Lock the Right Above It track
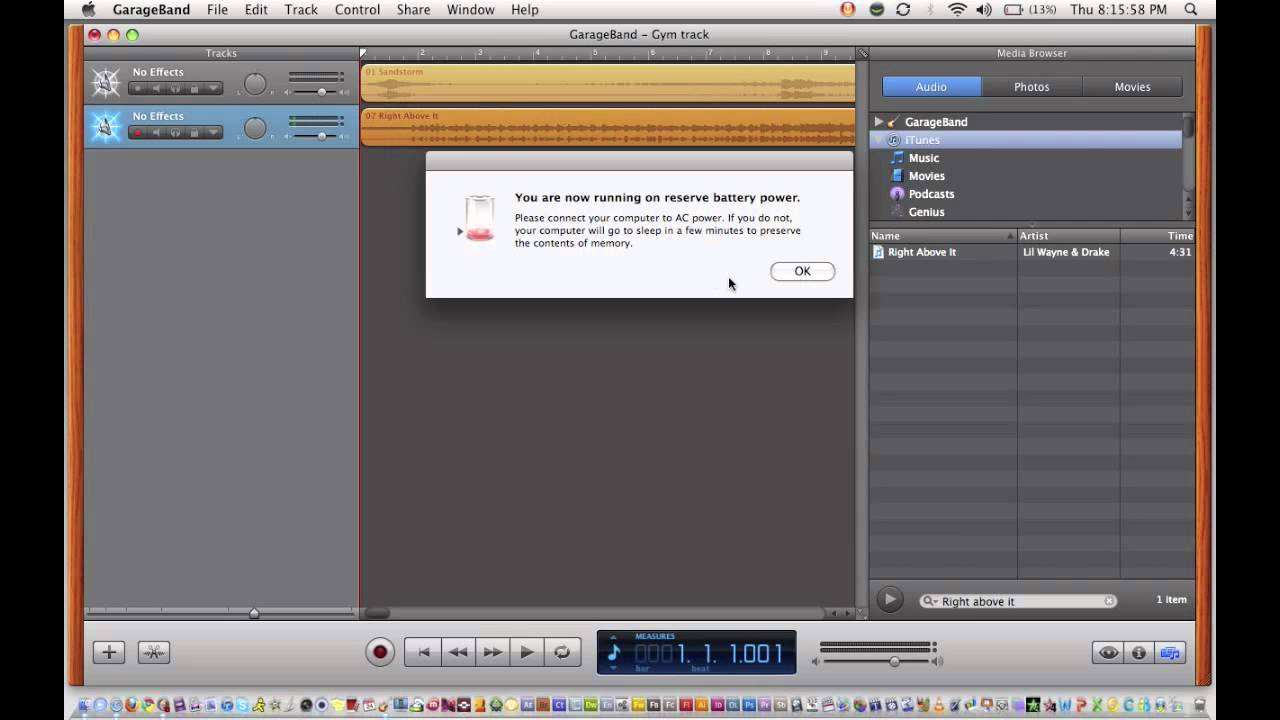 (x=194, y=133)
